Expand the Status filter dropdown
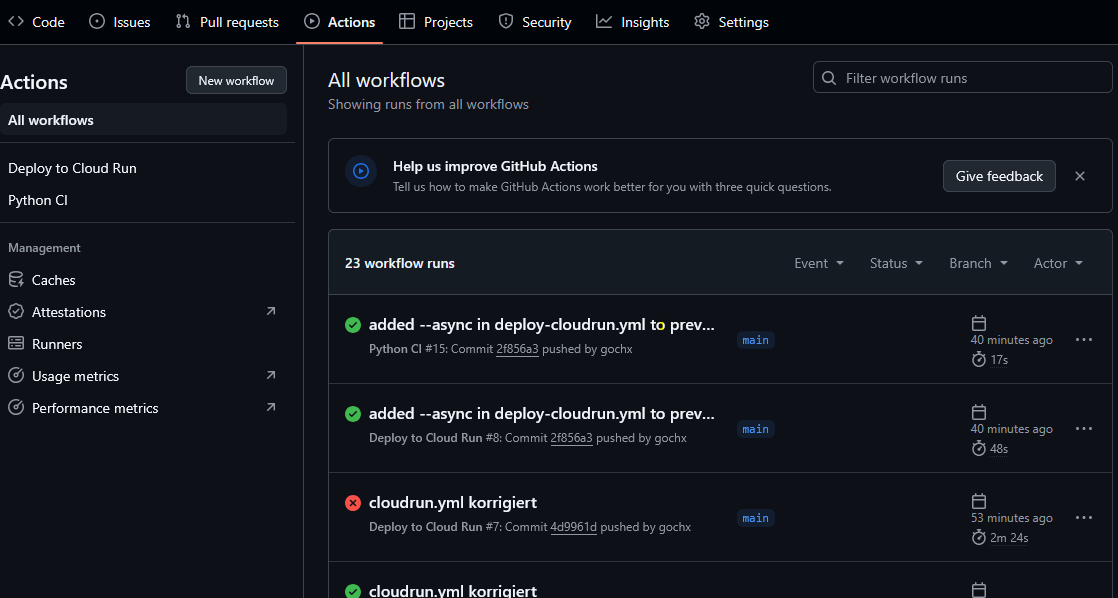 point(895,263)
